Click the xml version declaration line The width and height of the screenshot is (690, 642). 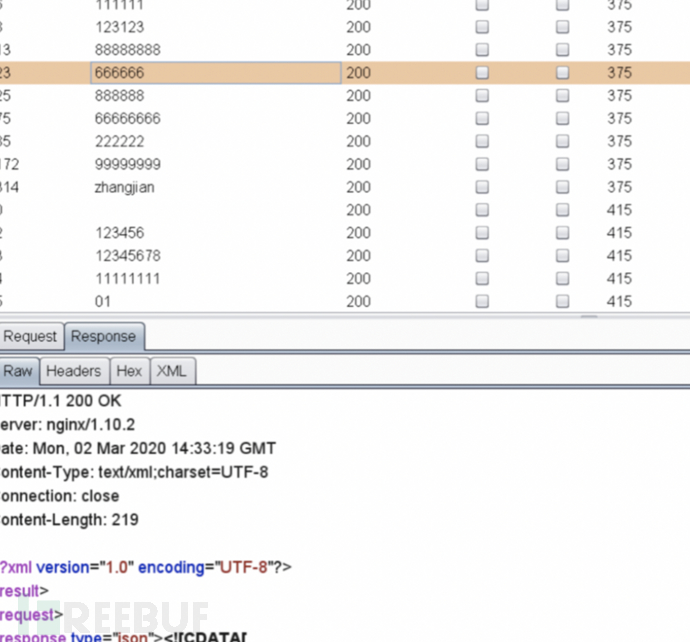(146, 567)
